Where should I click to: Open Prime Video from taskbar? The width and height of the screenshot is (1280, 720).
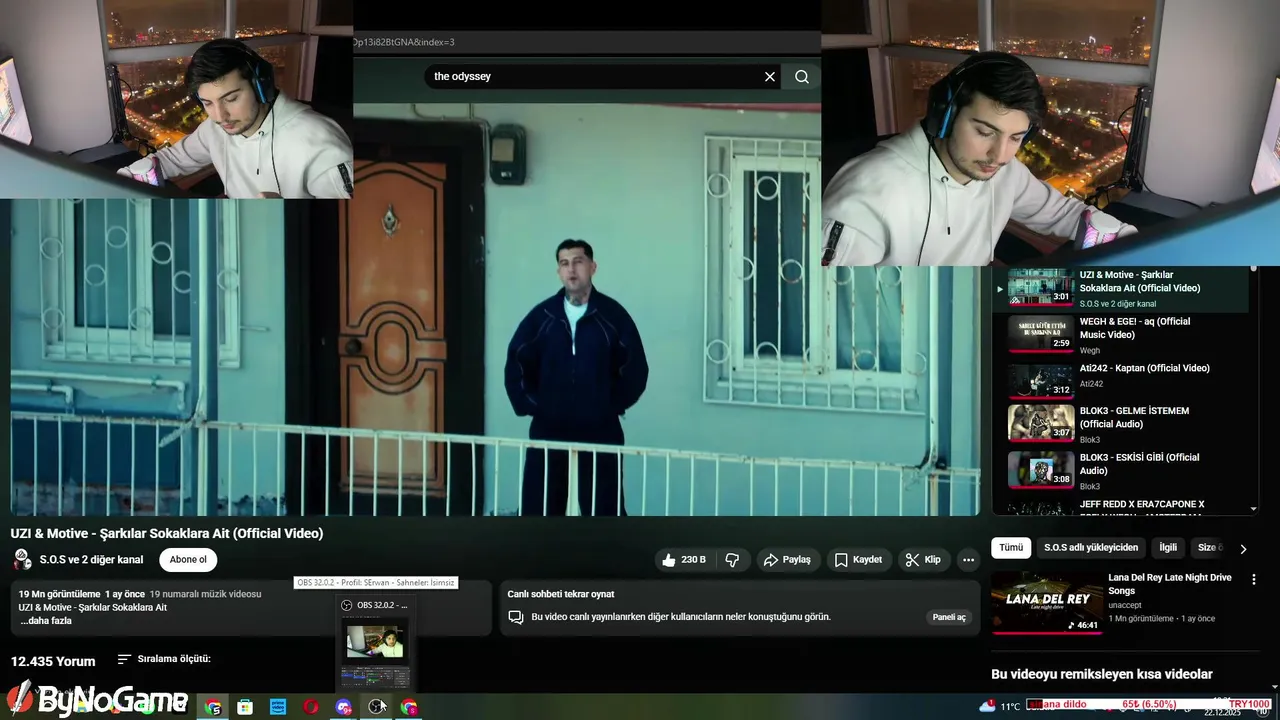pos(278,707)
